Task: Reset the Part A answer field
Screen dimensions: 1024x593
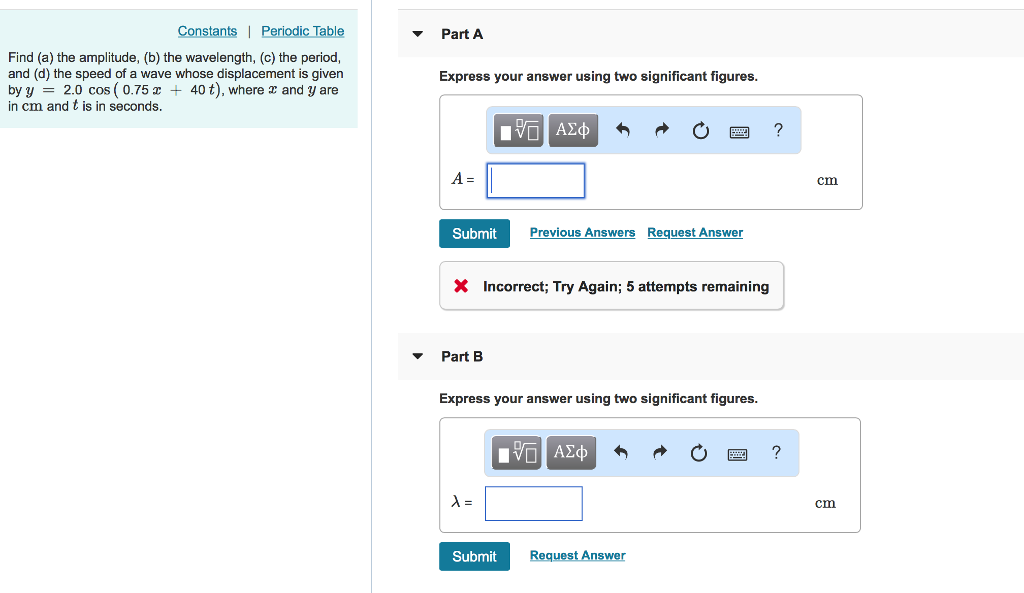Action: [700, 130]
